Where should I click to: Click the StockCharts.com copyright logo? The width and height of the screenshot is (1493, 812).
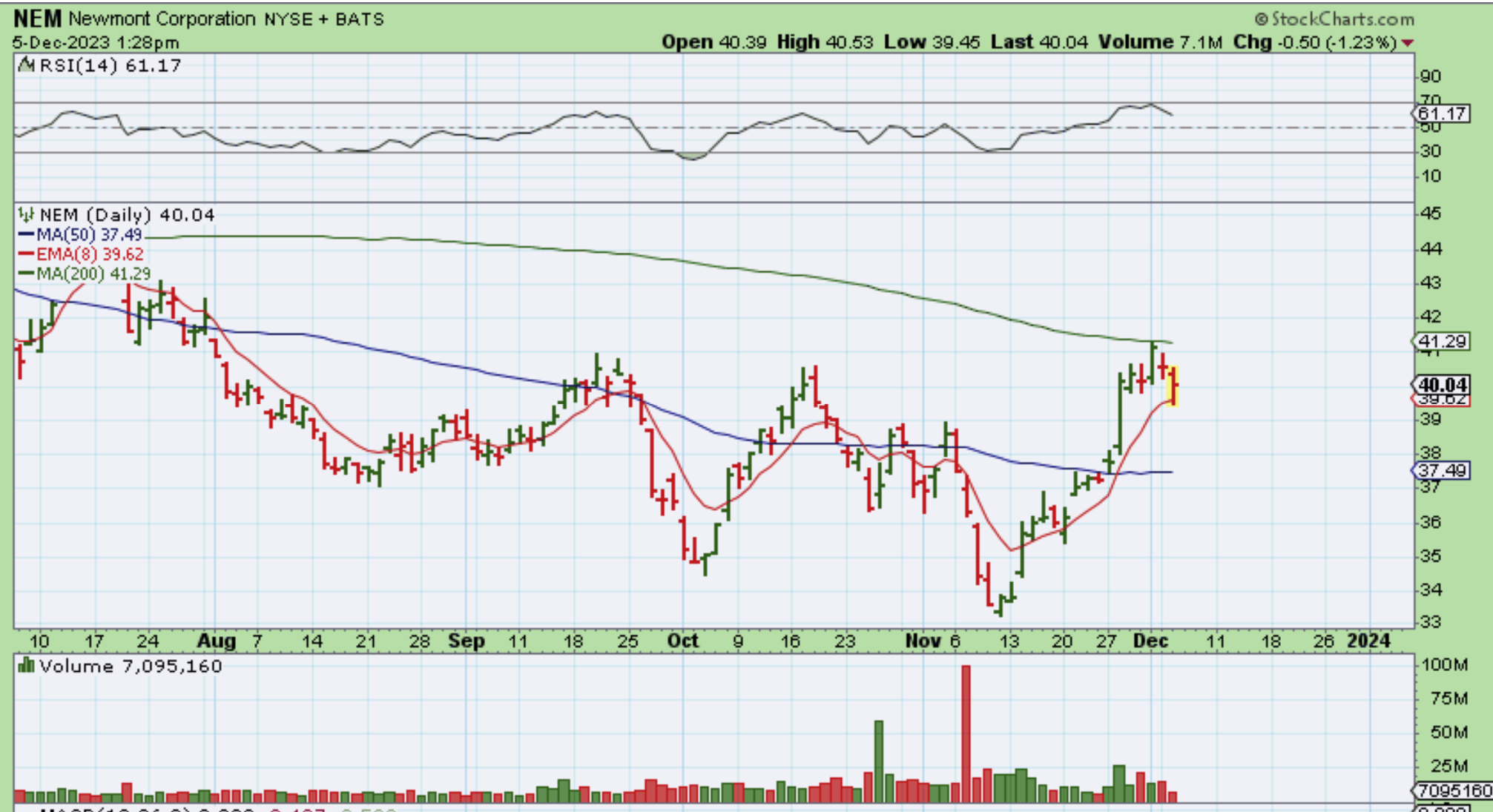(x=1334, y=19)
